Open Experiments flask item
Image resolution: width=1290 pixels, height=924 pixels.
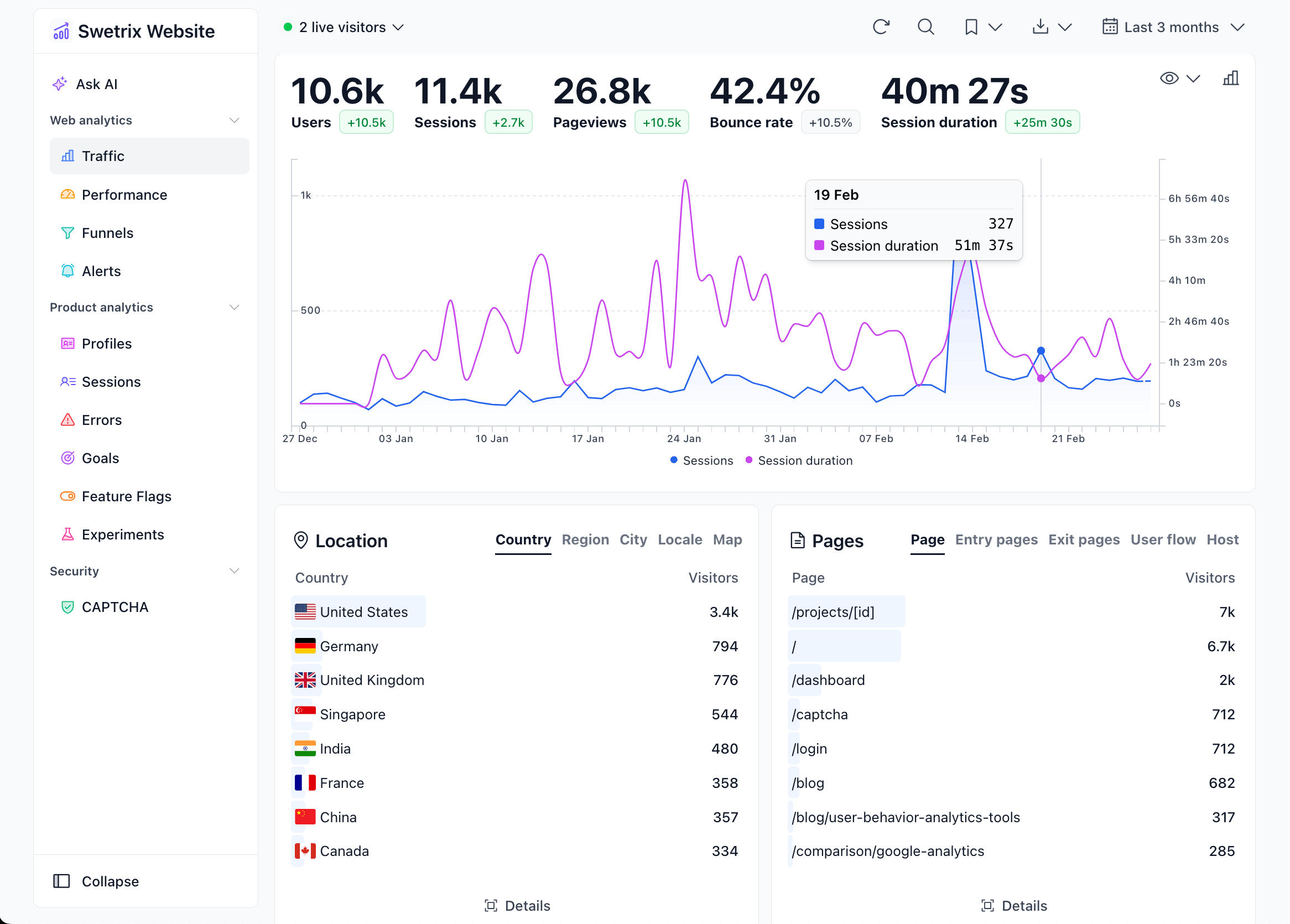[149, 534]
